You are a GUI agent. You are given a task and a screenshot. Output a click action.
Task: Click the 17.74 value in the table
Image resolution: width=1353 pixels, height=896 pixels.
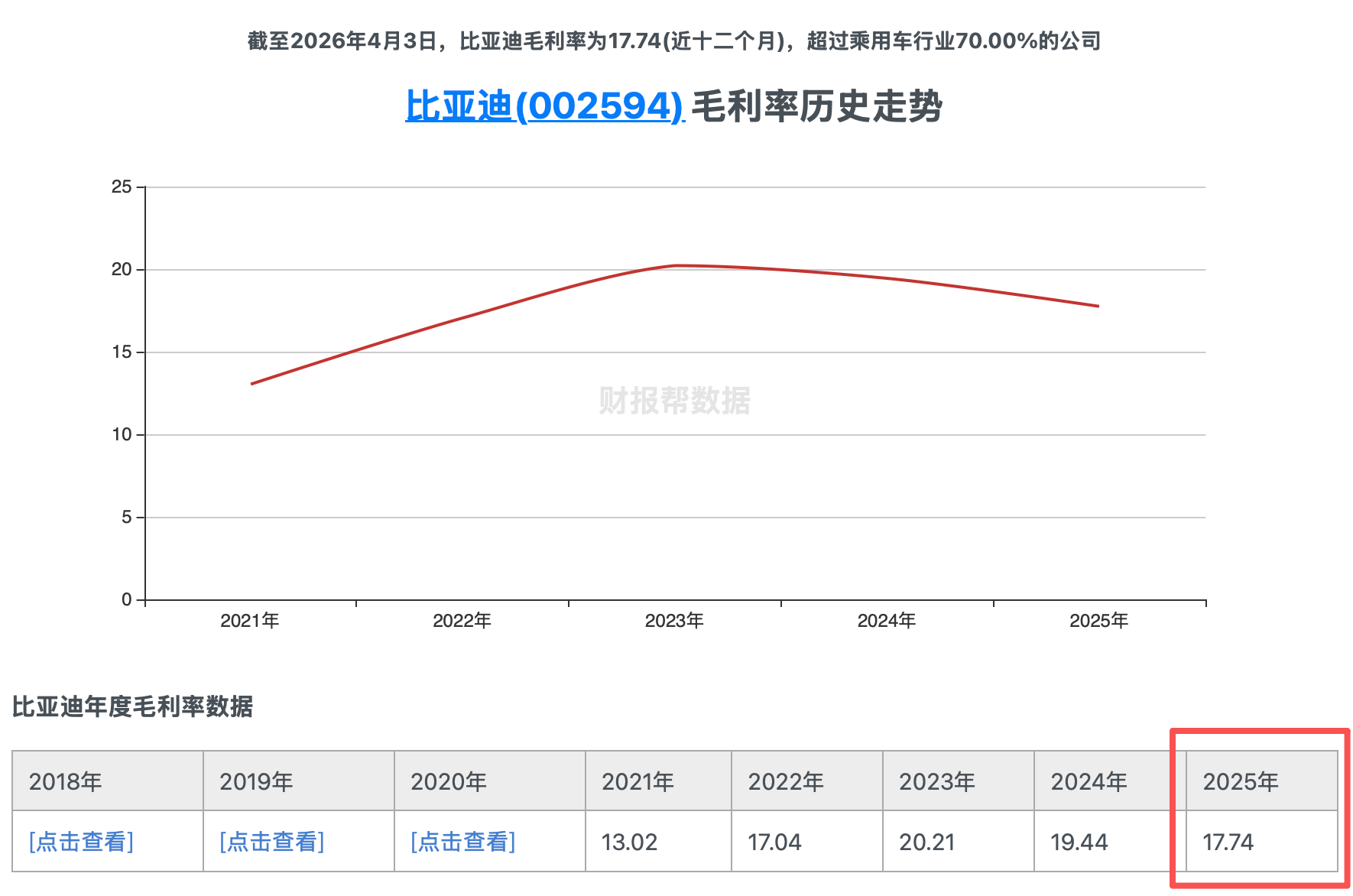click(1228, 842)
